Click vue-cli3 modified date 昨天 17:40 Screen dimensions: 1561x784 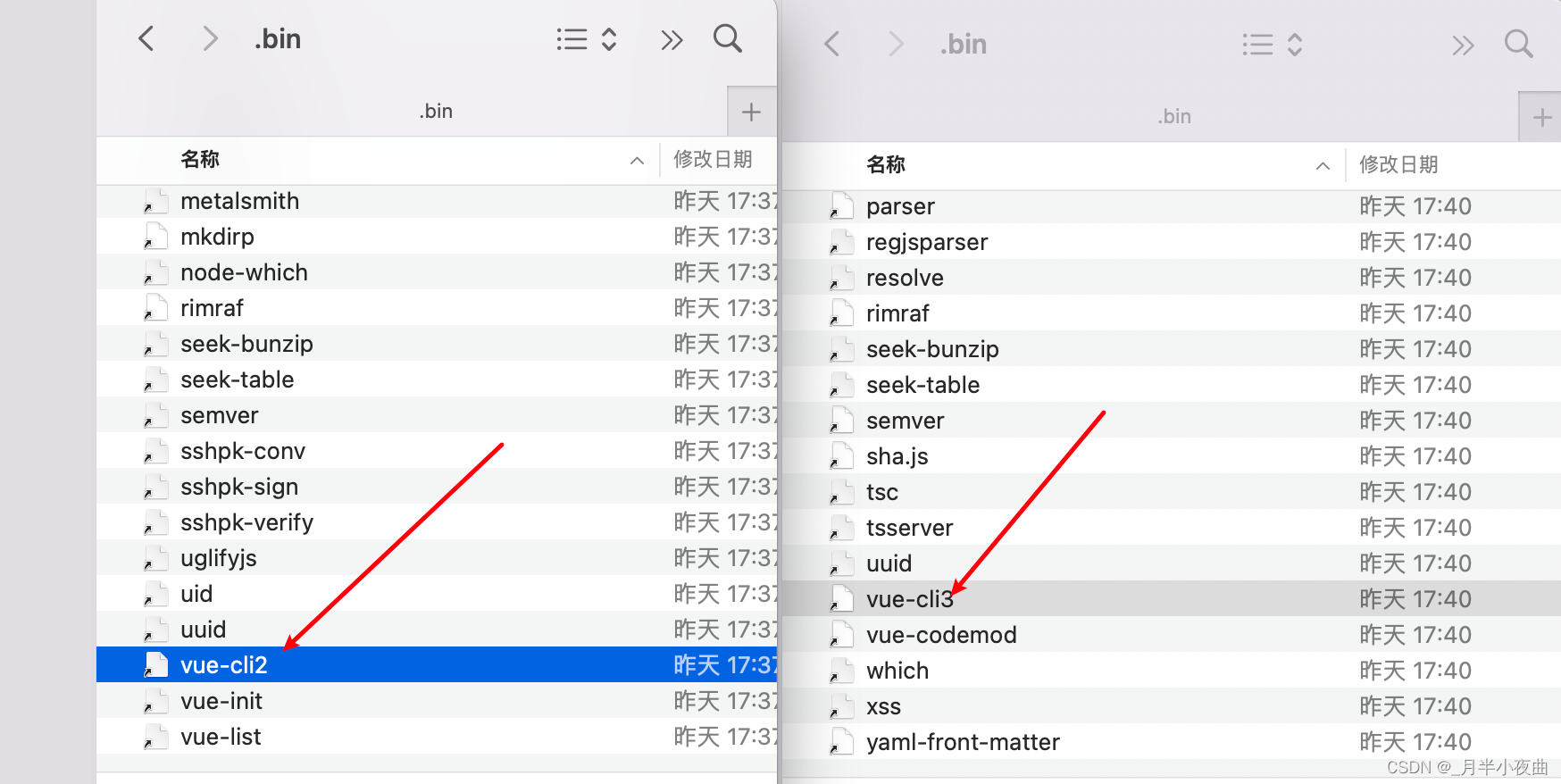(1415, 599)
